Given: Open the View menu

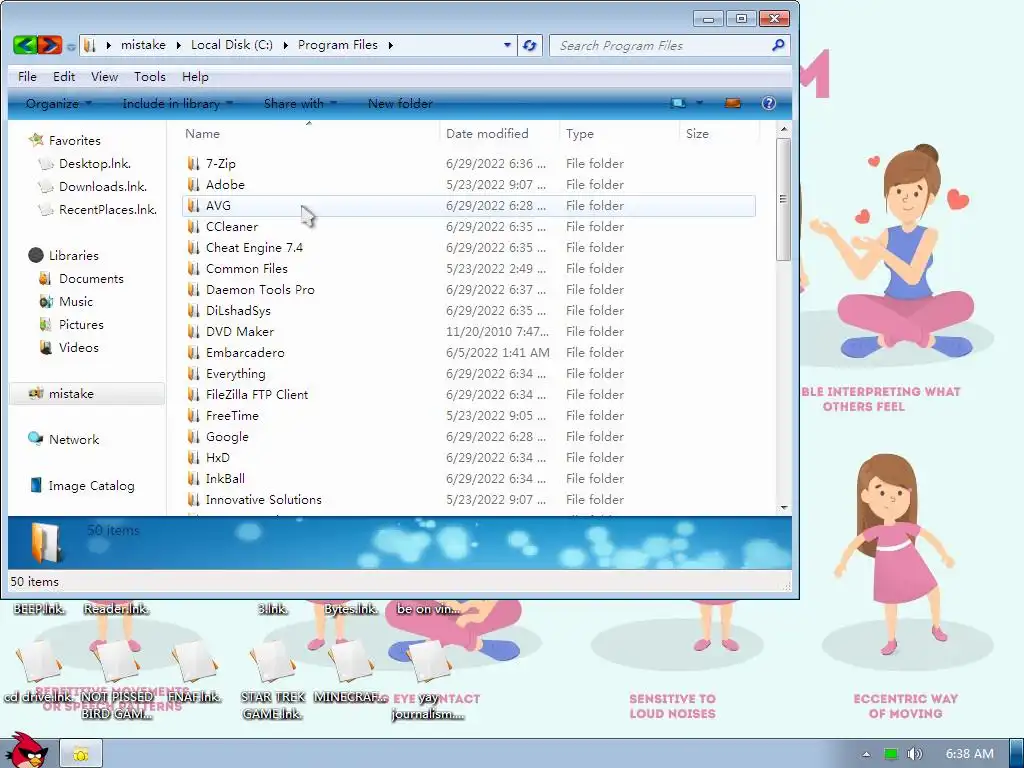Looking at the screenshot, I should tap(104, 76).
